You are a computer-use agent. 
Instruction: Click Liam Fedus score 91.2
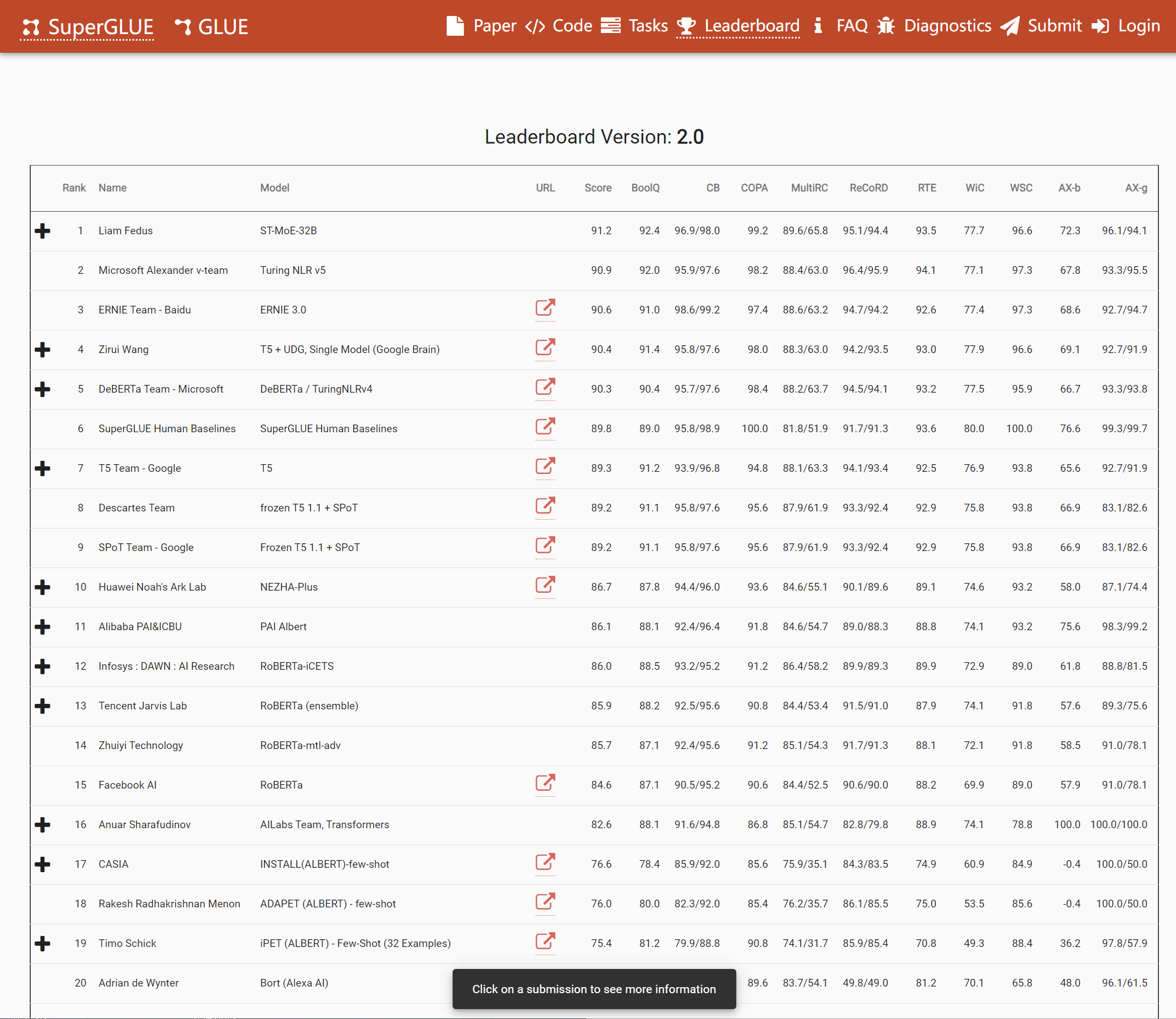tap(601, 231)
